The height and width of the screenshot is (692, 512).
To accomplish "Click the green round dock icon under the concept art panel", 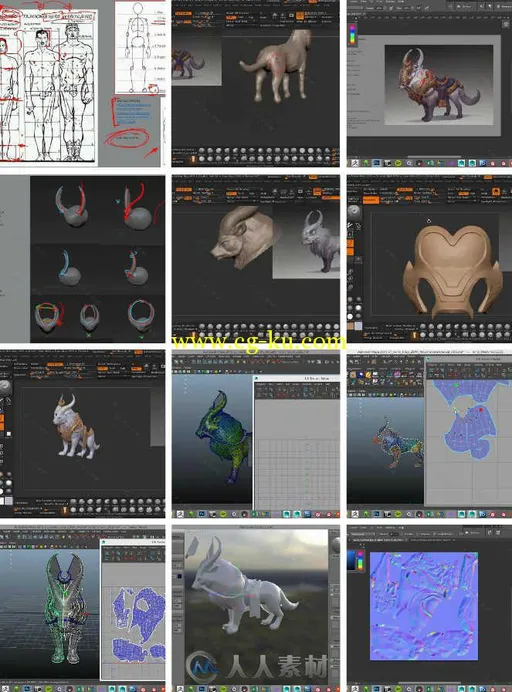I will 398,163.
